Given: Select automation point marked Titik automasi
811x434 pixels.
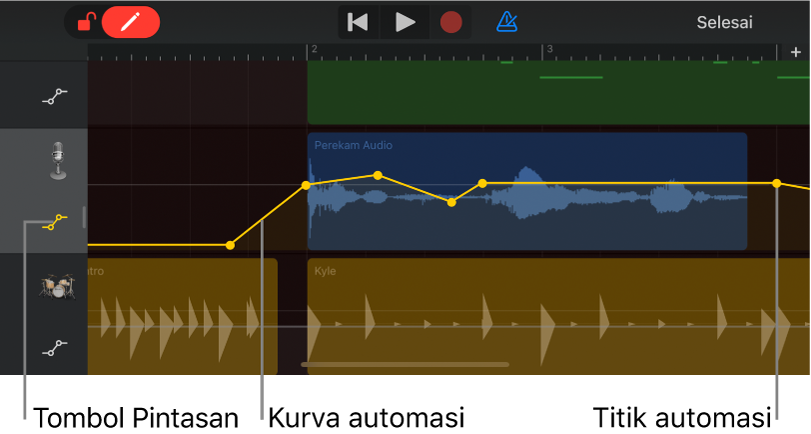Looking at the screenshot, I should (776, 183).
